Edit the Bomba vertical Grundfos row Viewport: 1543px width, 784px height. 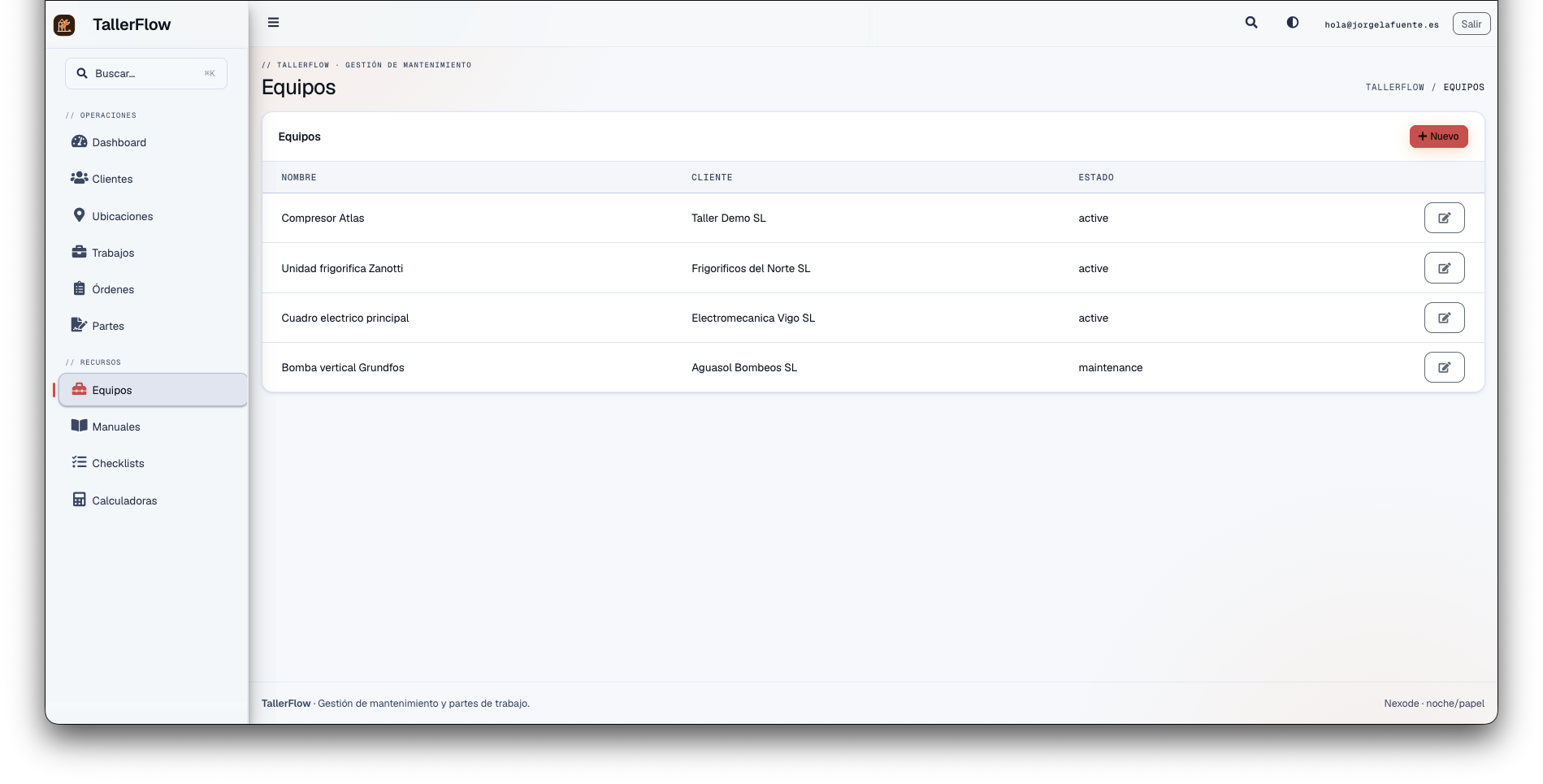[x=1444, y=367]
